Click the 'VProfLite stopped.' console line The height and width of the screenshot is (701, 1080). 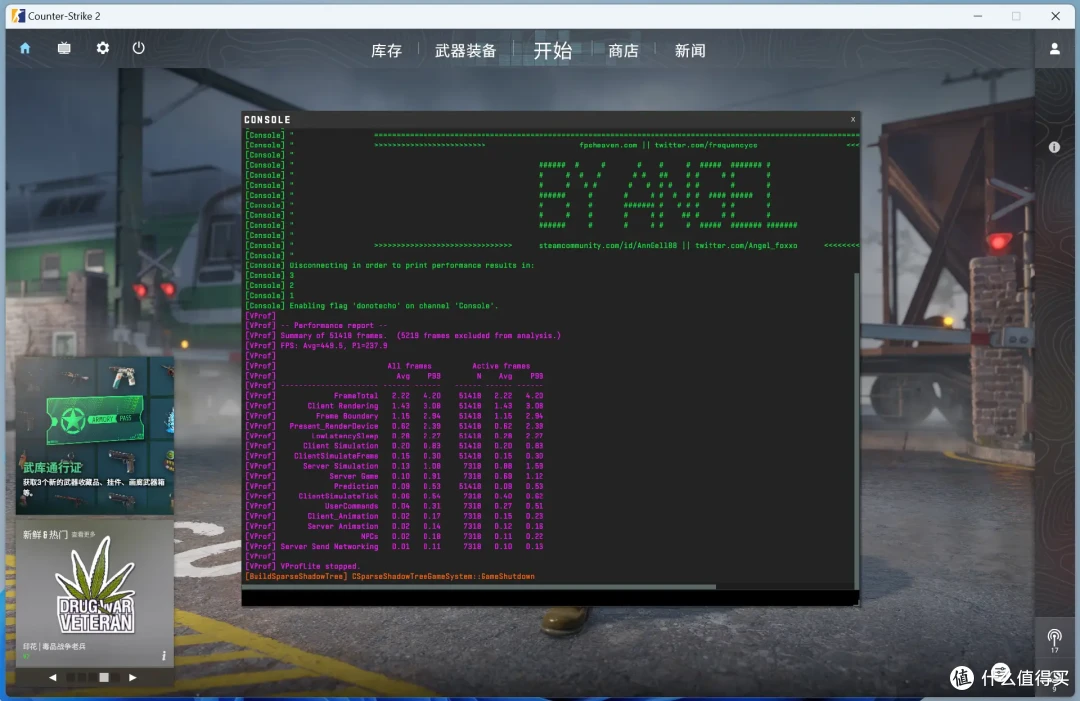pyautogui.click(x=320, y=566)
